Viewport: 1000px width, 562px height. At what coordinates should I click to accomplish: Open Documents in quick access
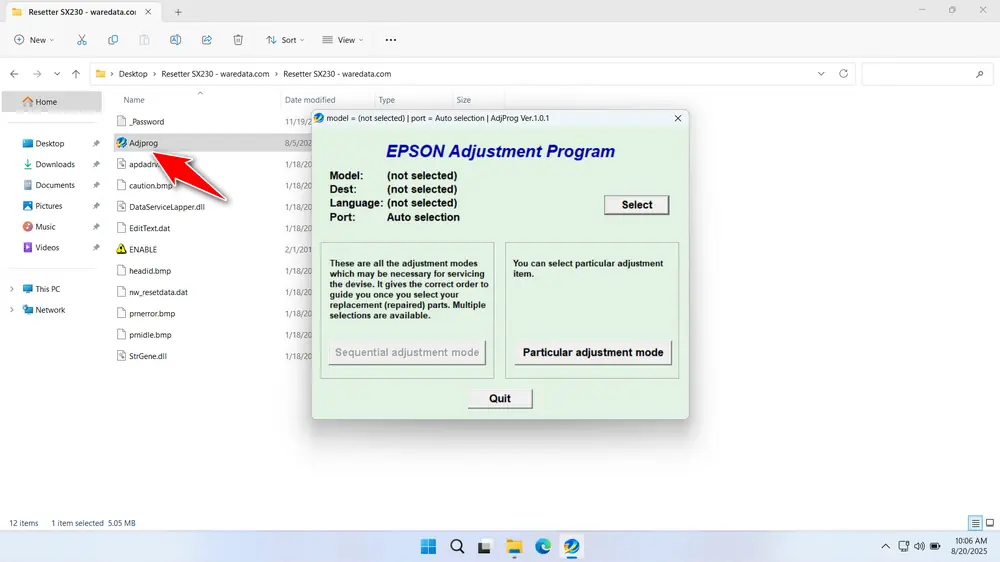click(55, 185)
